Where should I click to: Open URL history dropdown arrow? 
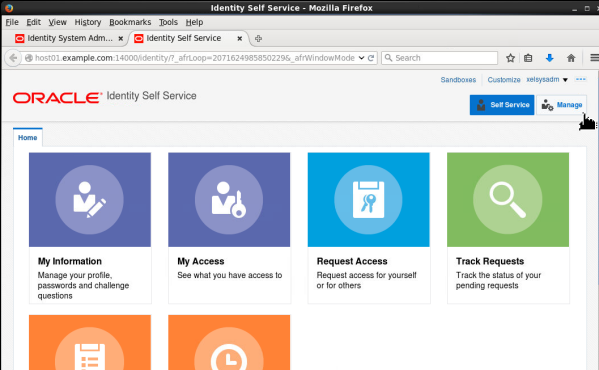[x=361, y=58]
